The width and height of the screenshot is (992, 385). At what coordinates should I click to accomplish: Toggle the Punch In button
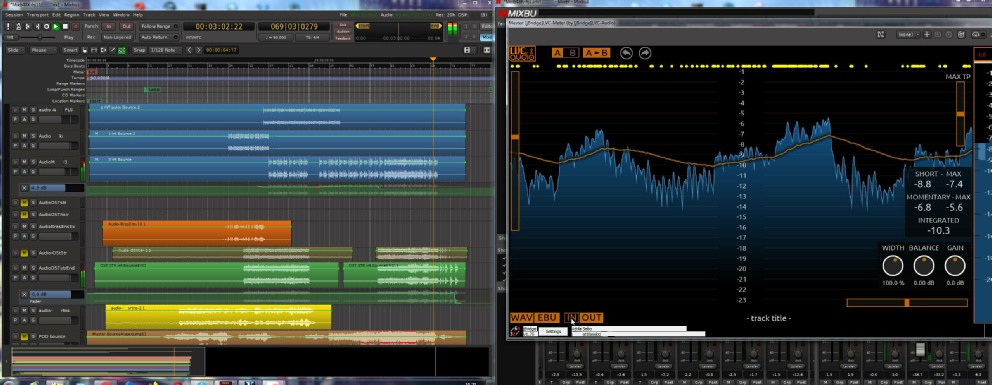(109, 27)
